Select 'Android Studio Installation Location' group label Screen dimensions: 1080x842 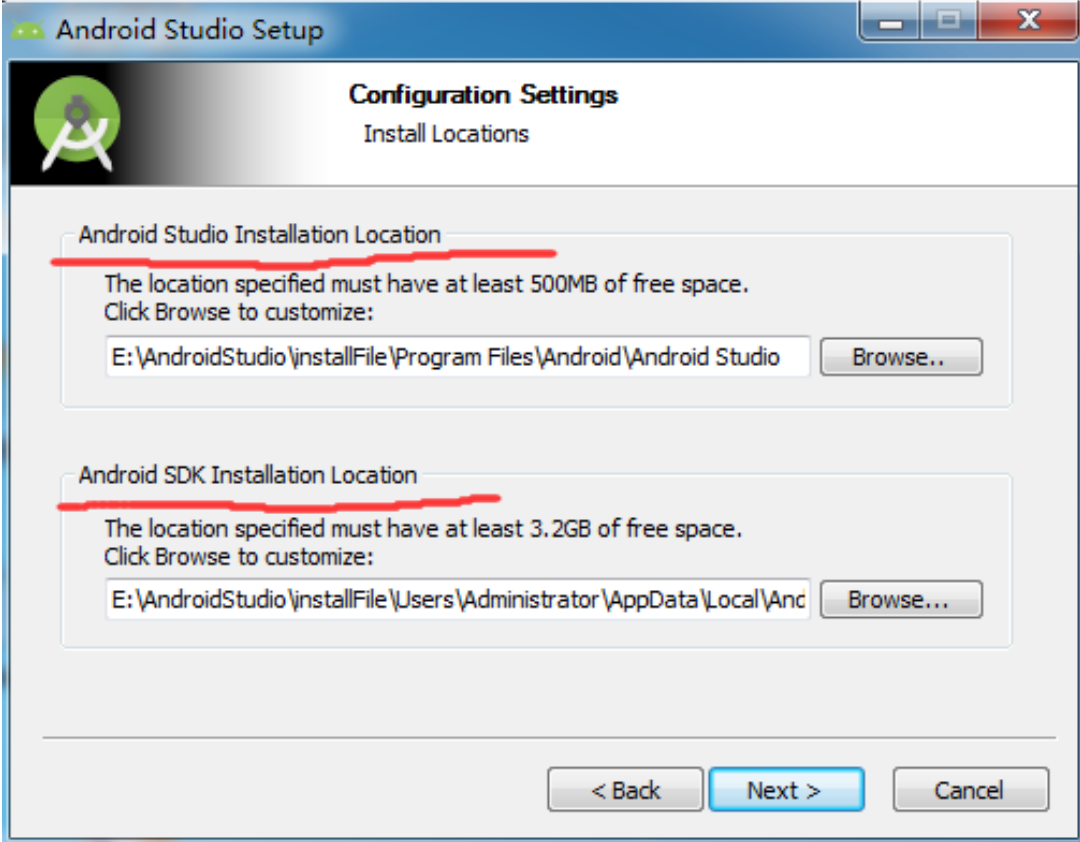pos(260,235)
